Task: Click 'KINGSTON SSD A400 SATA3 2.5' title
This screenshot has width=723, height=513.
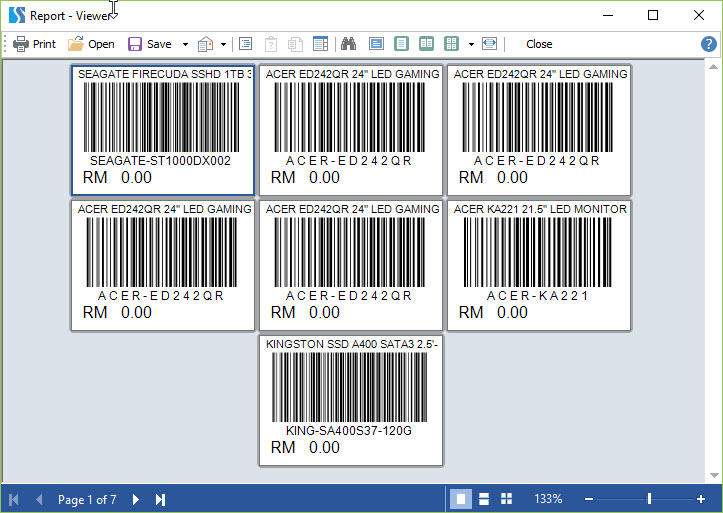Action: [x=352, y=344]
